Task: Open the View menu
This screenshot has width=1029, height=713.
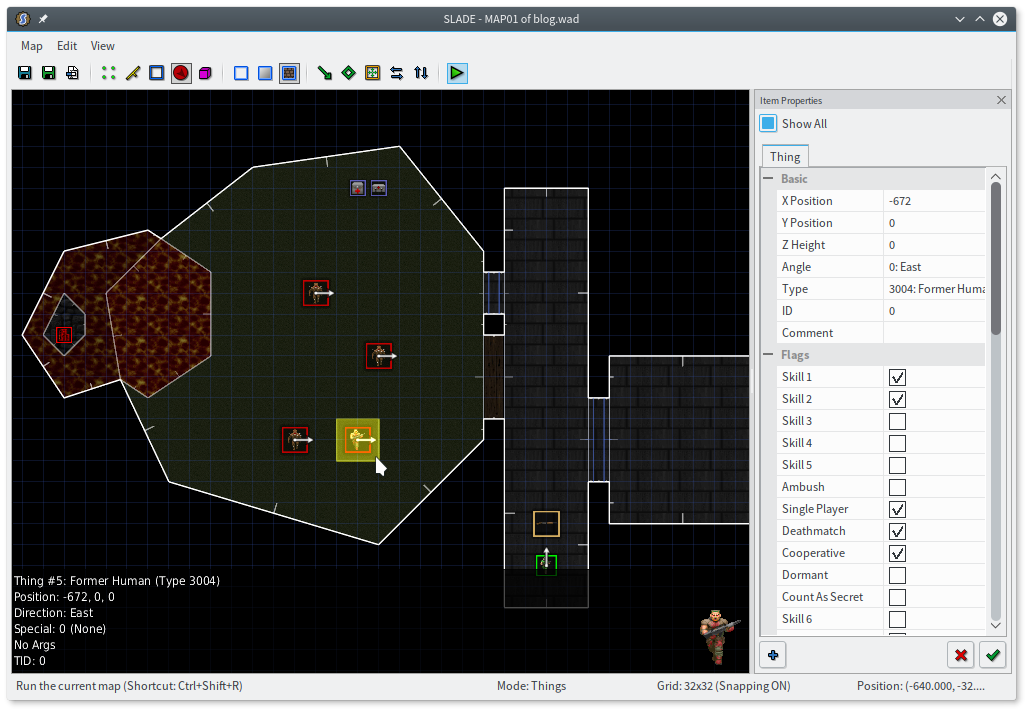Action: tap(102, 46)
